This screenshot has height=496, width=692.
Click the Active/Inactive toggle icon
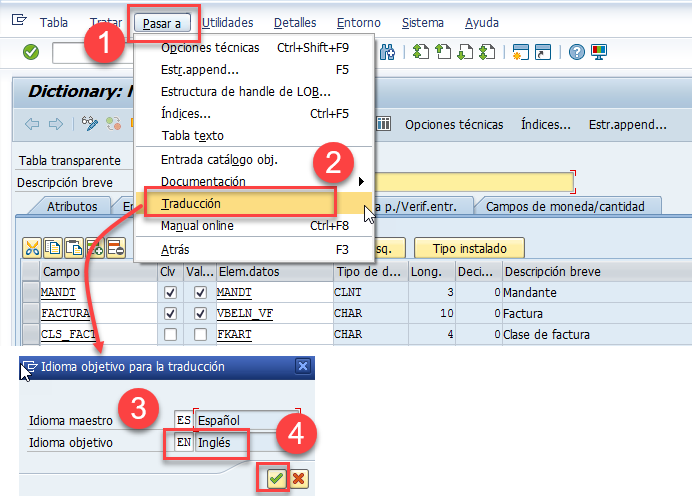click(113, 124)
